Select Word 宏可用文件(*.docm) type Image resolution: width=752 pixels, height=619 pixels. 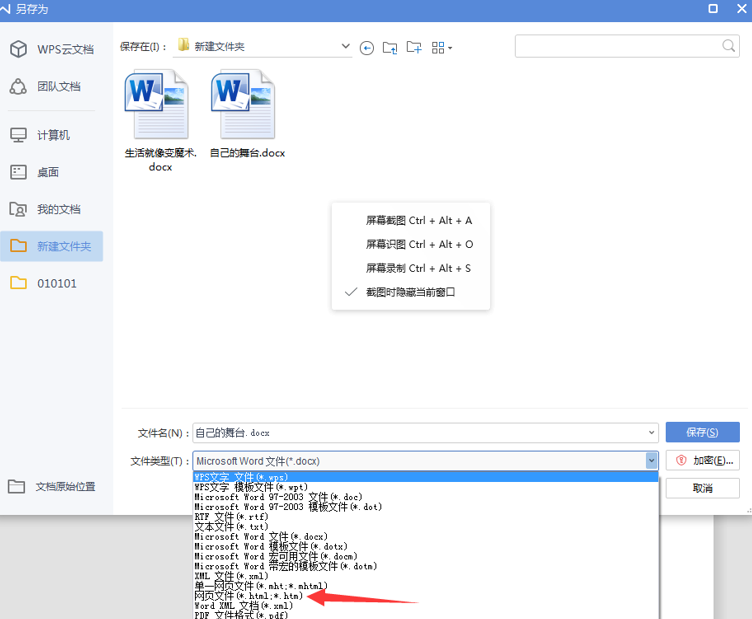(x=425, y=556)
